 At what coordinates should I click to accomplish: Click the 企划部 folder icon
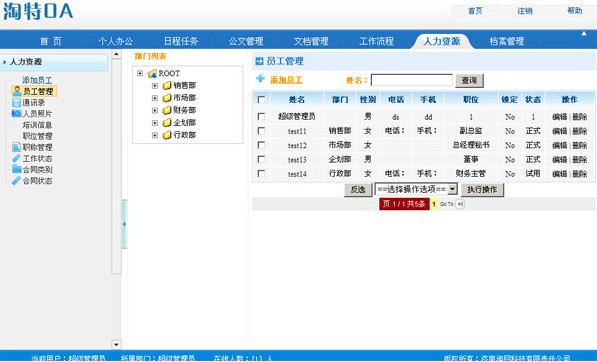[x=167, y=123]
